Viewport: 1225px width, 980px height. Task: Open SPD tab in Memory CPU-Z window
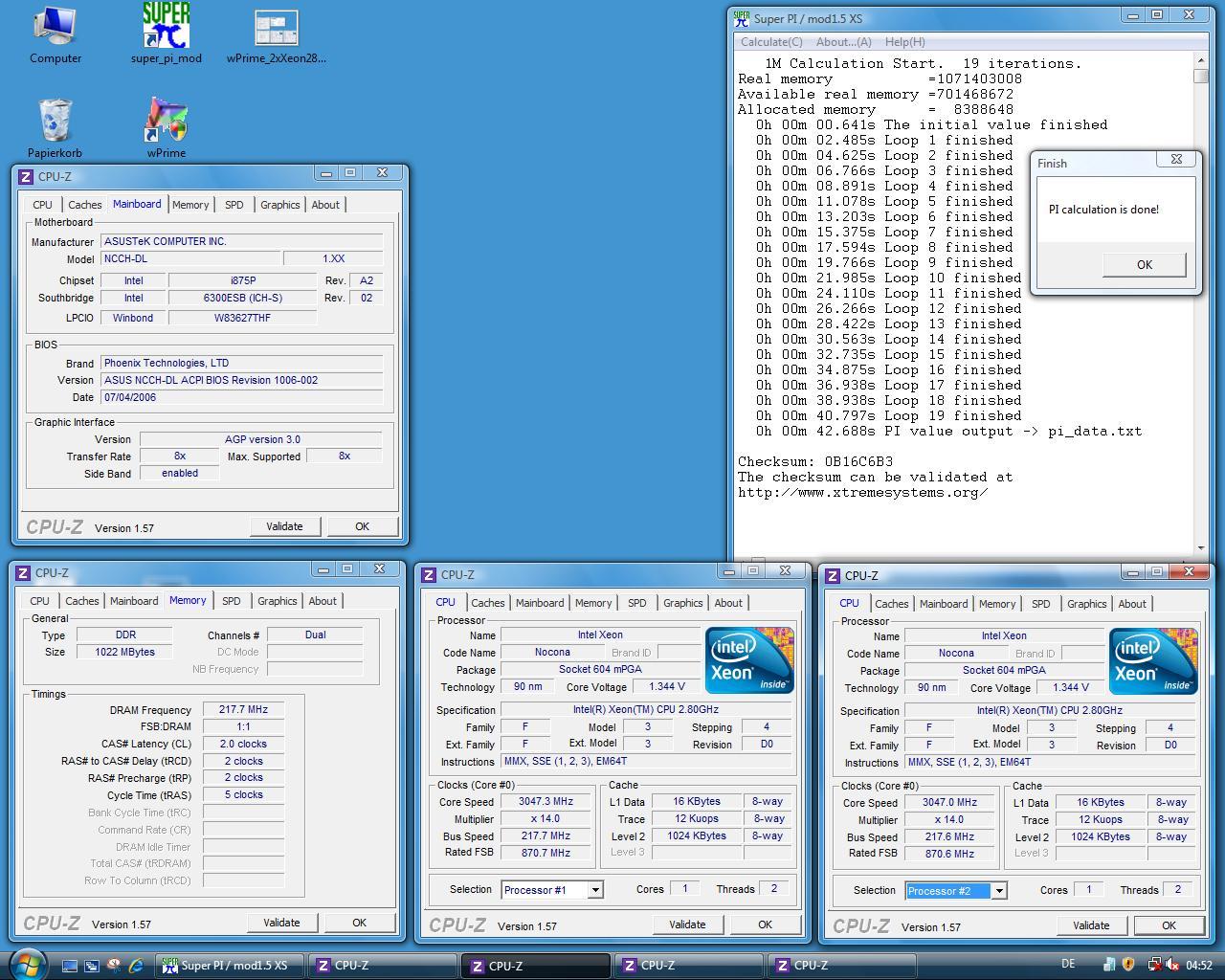[231, 601]
